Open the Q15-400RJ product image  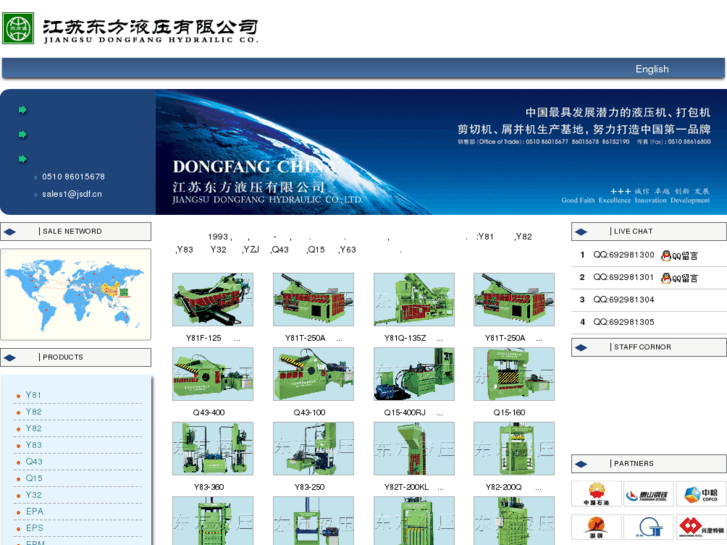414,374
